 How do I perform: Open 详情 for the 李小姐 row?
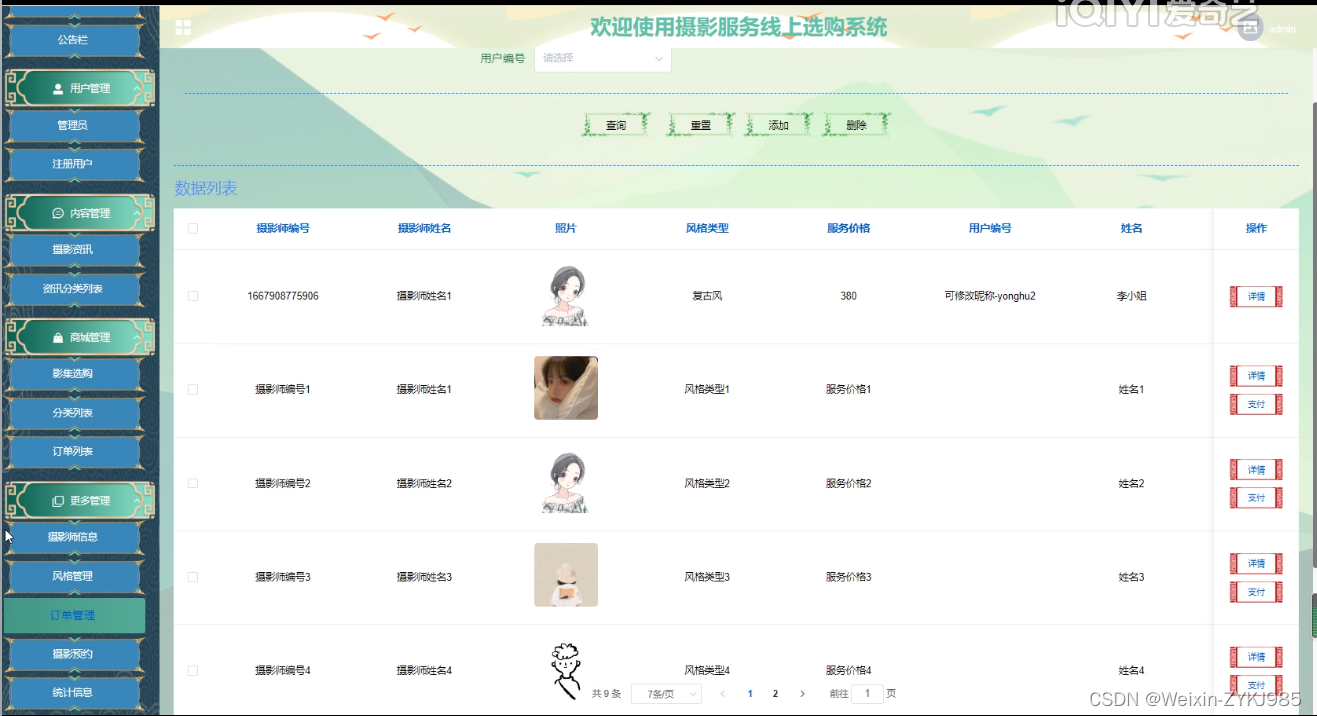(1256, 296)
